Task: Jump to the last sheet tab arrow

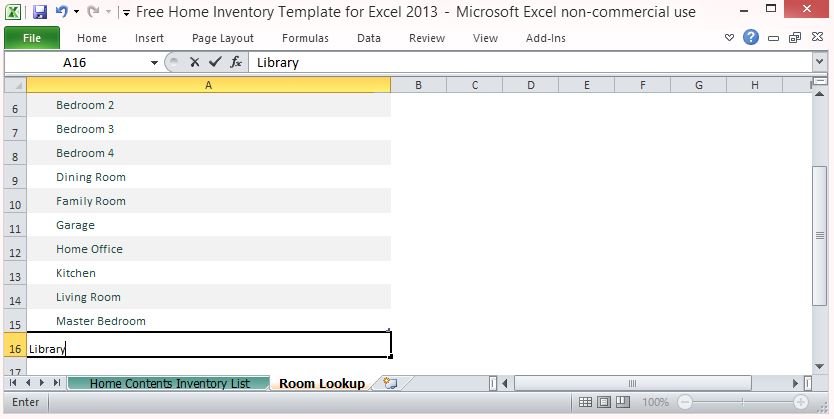Action: click(57, 383)
